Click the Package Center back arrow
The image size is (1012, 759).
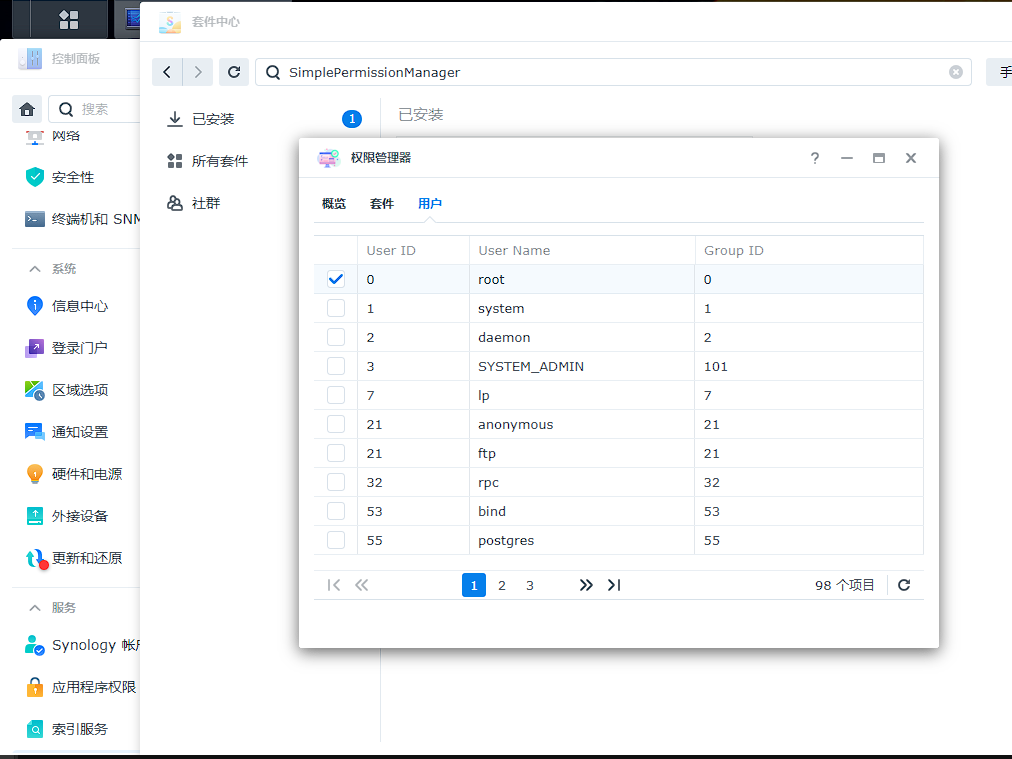click(x=167, y=72)
